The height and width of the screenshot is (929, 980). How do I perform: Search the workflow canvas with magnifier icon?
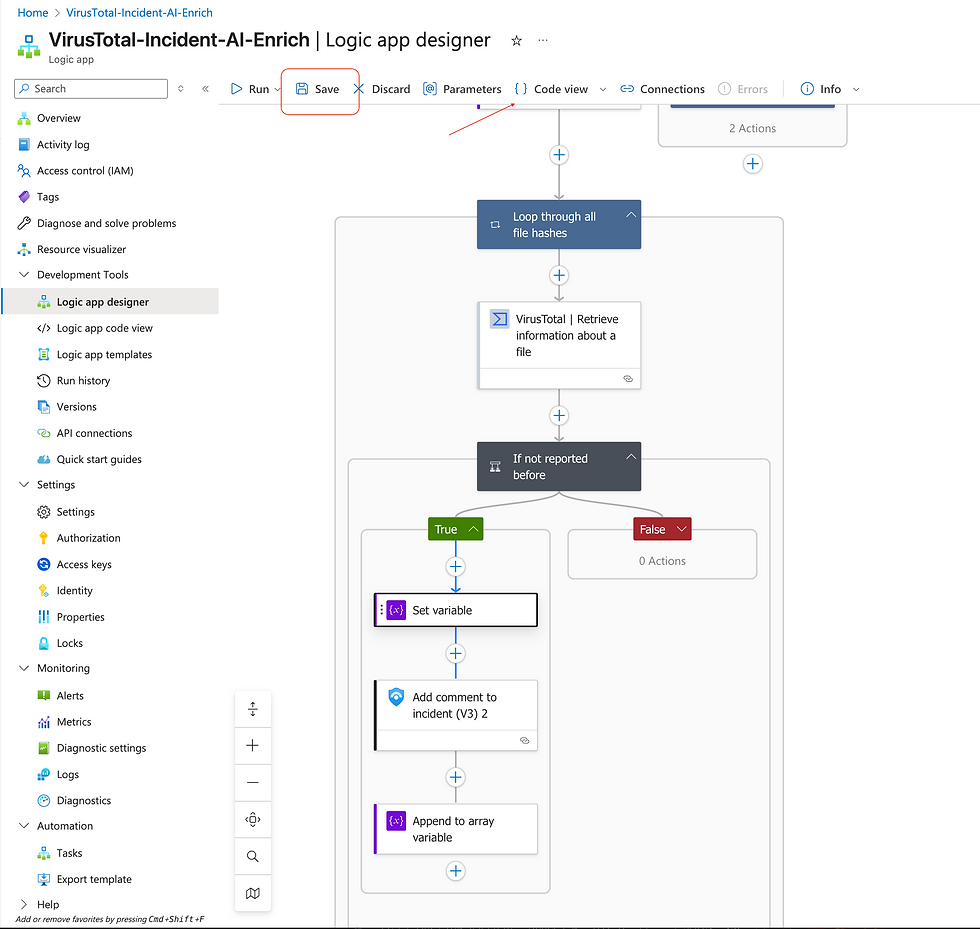pos(252,856)
